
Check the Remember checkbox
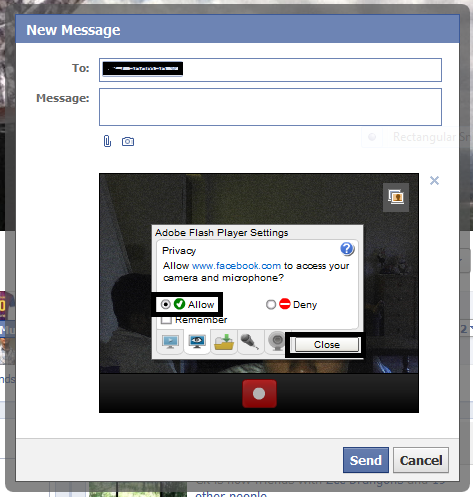tap(166, 320)
